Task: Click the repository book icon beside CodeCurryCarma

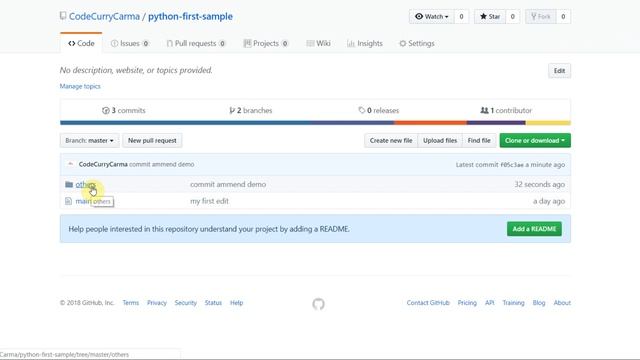Action: point(63,16)
